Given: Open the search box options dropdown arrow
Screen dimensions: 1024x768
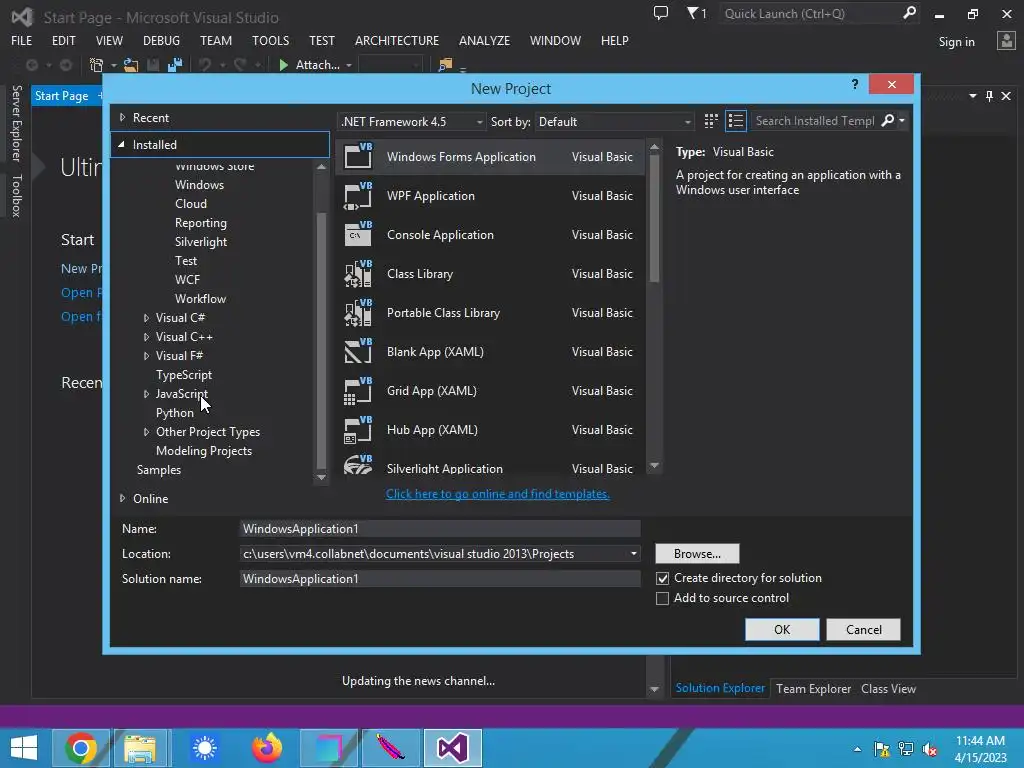Looking at the screenshot, I should (902, 121).
